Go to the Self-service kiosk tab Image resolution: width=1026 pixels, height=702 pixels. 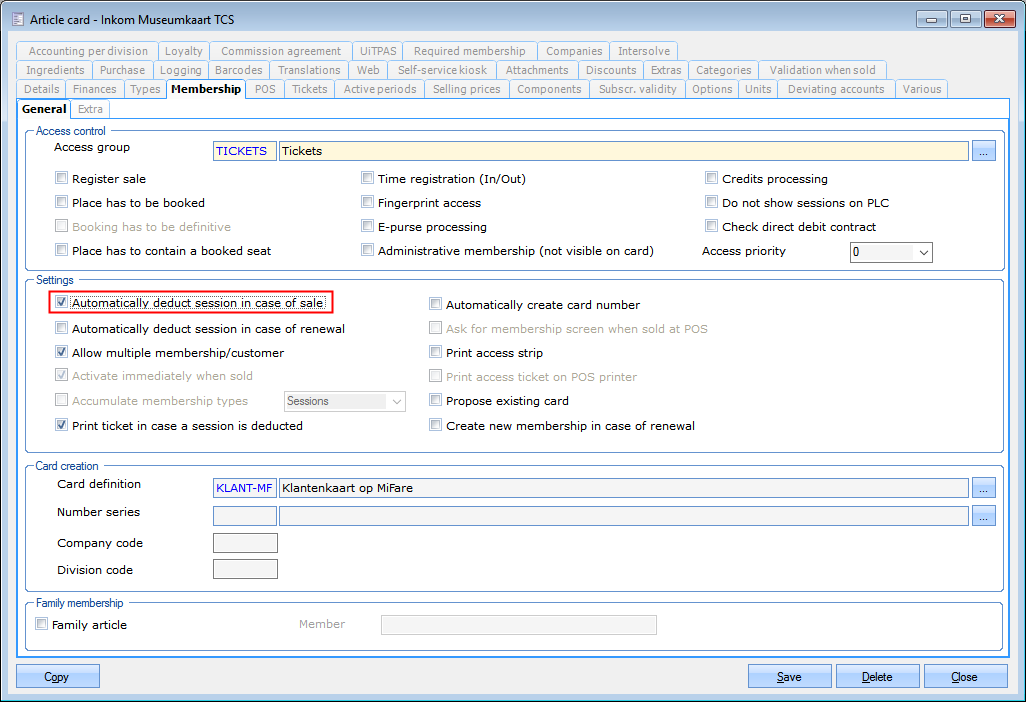pyautogui.click(x=441, y=70)
